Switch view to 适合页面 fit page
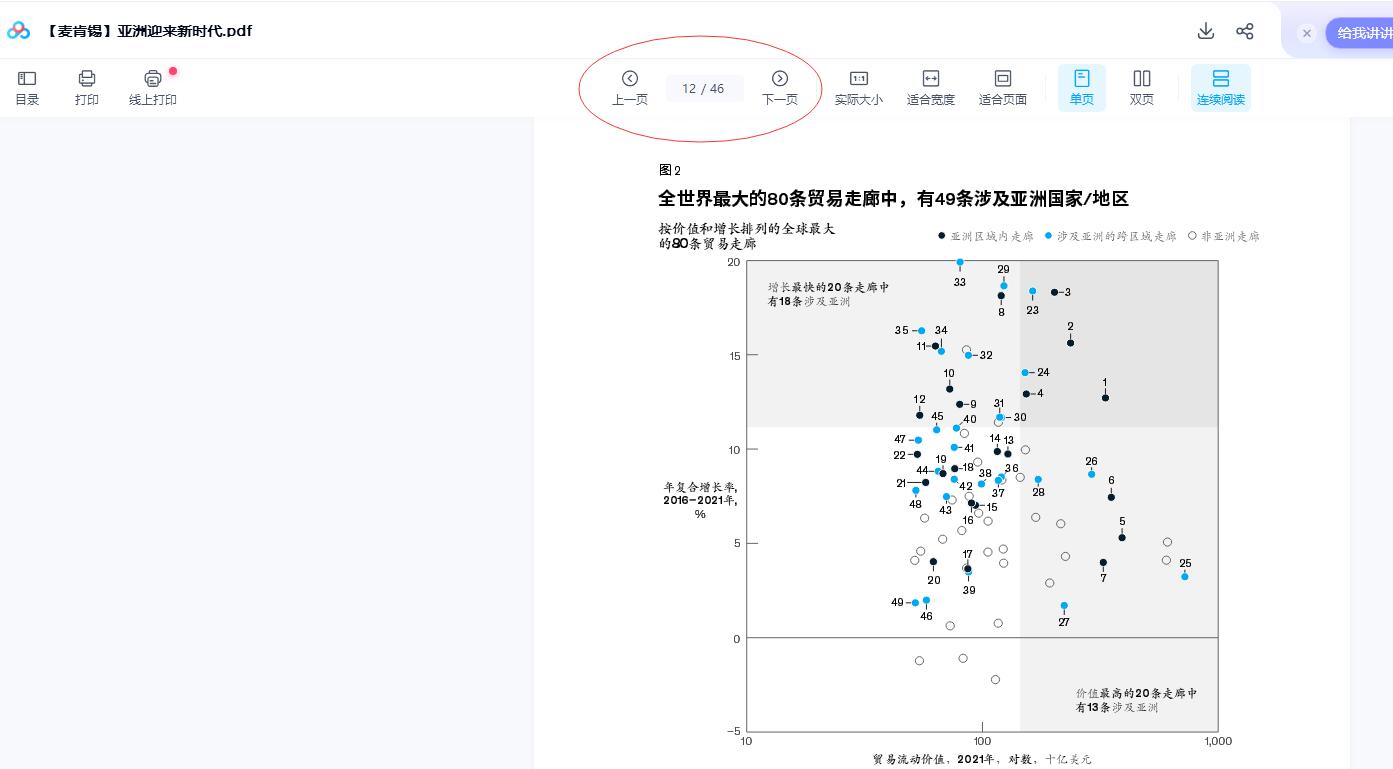Viewport: 1393px width, 769px height. (x=1002, y=87)
